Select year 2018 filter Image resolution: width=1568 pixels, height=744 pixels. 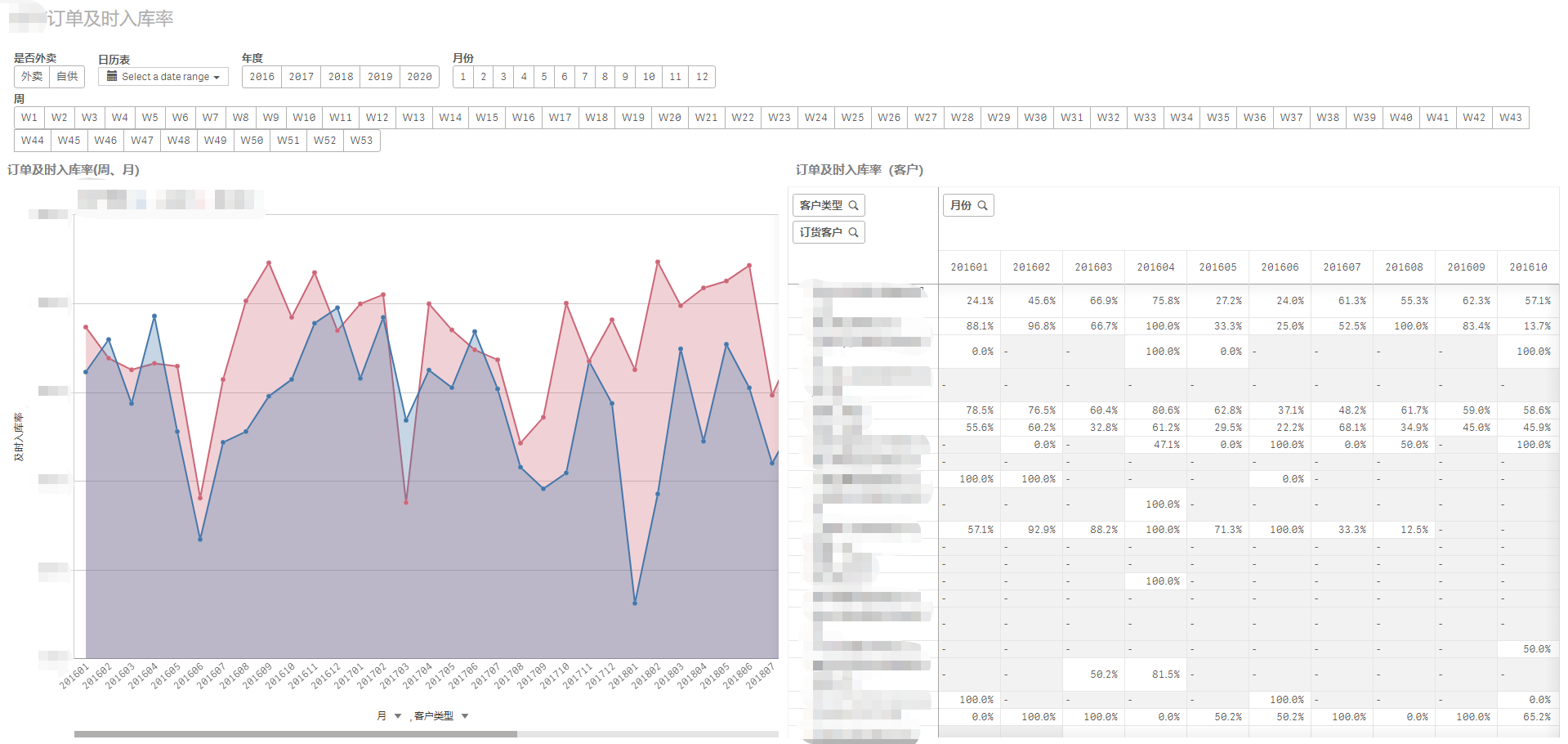pos(341,77)
